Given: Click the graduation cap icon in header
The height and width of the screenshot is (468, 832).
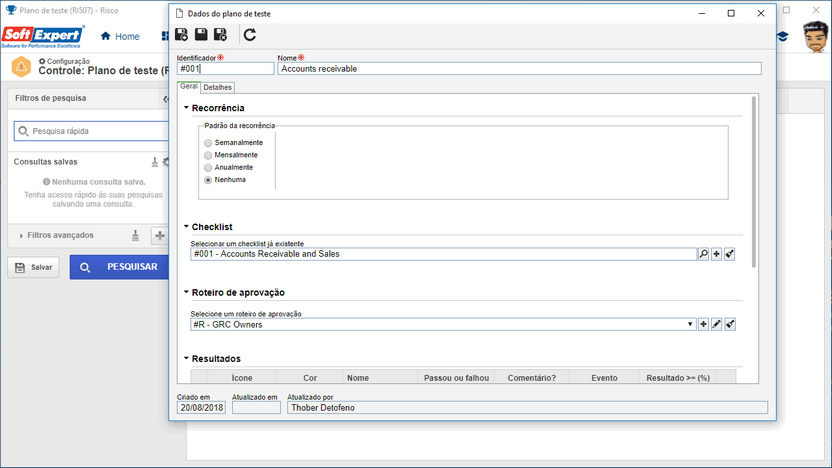Looking at the screenshot, I should 783,37.
